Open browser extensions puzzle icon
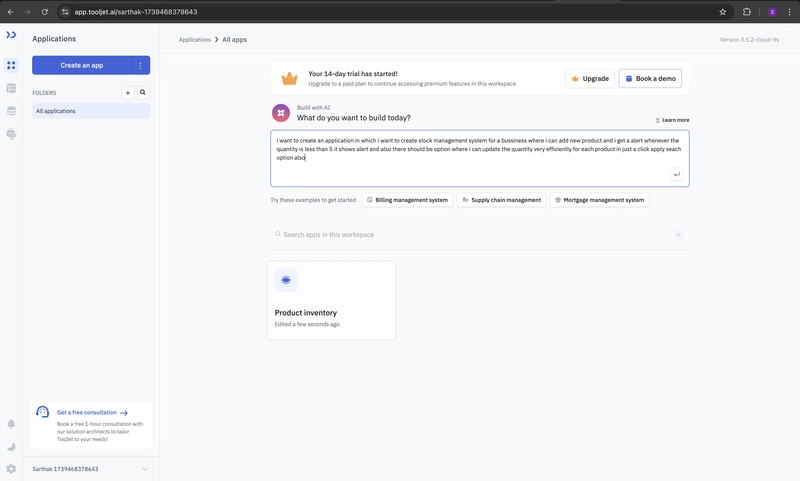 pyautogui.click(x=746, y=12)
